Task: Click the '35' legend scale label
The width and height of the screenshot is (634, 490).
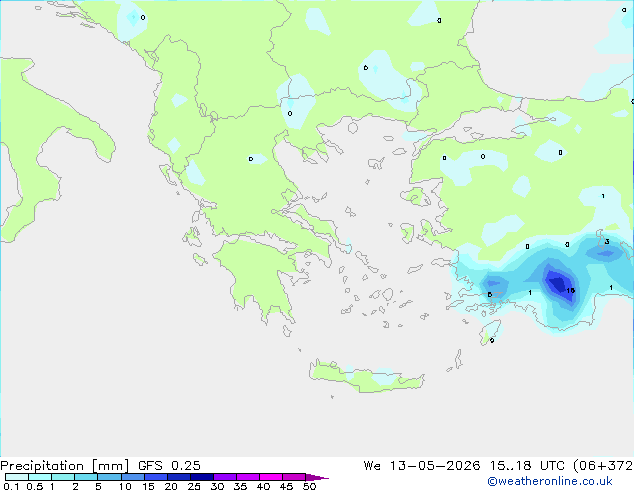Action: point(240,486)
